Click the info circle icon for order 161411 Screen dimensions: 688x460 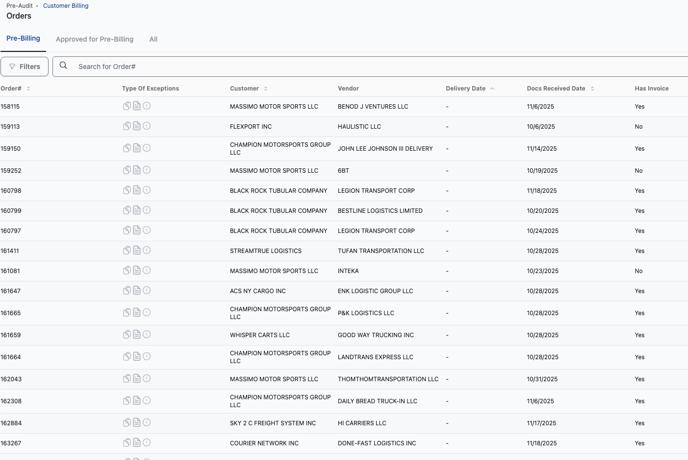pyautogui.click(x=146, y=250)
